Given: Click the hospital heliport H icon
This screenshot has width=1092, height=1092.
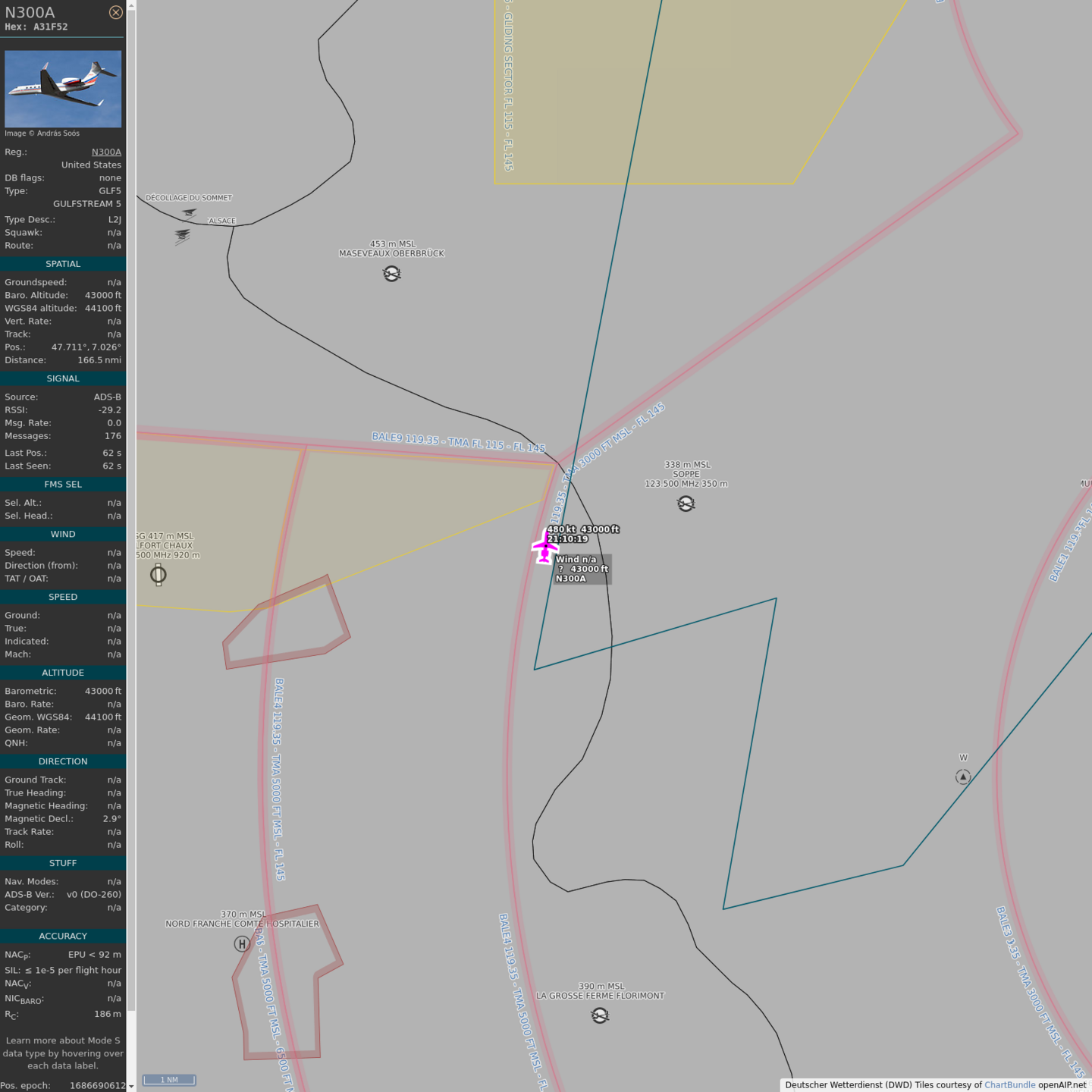Looking at the screenshot, I should 242,944.
